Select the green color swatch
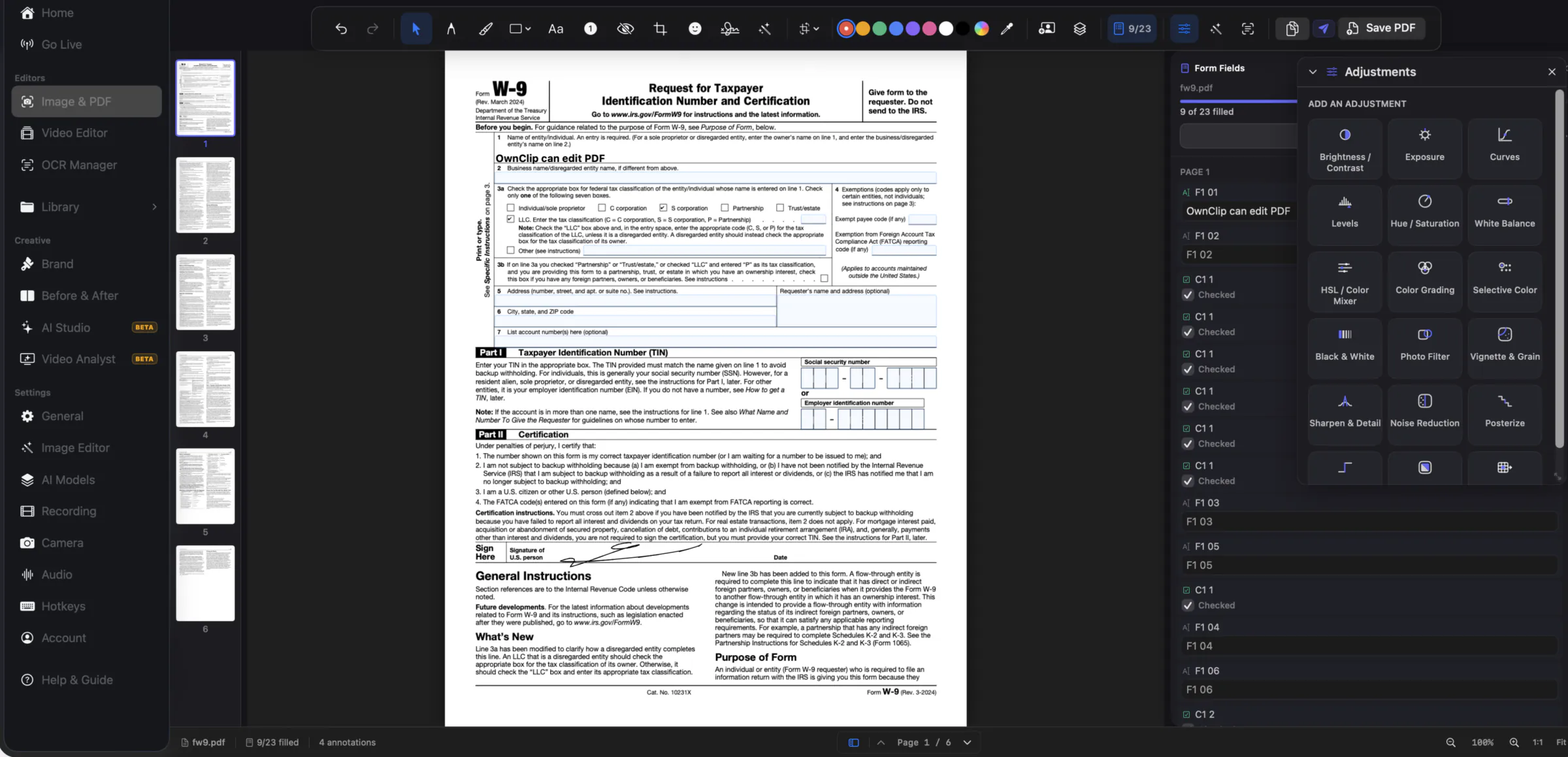The height and width of the screenshot is (757, 1568). tap(879, 29)
